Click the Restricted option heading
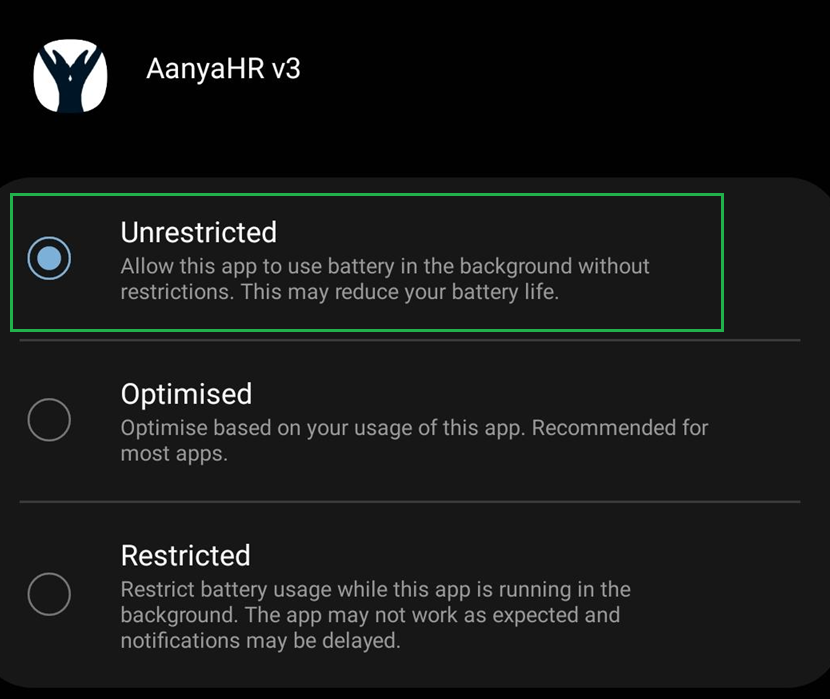This screenshot has width=830, height=699. 185,555
